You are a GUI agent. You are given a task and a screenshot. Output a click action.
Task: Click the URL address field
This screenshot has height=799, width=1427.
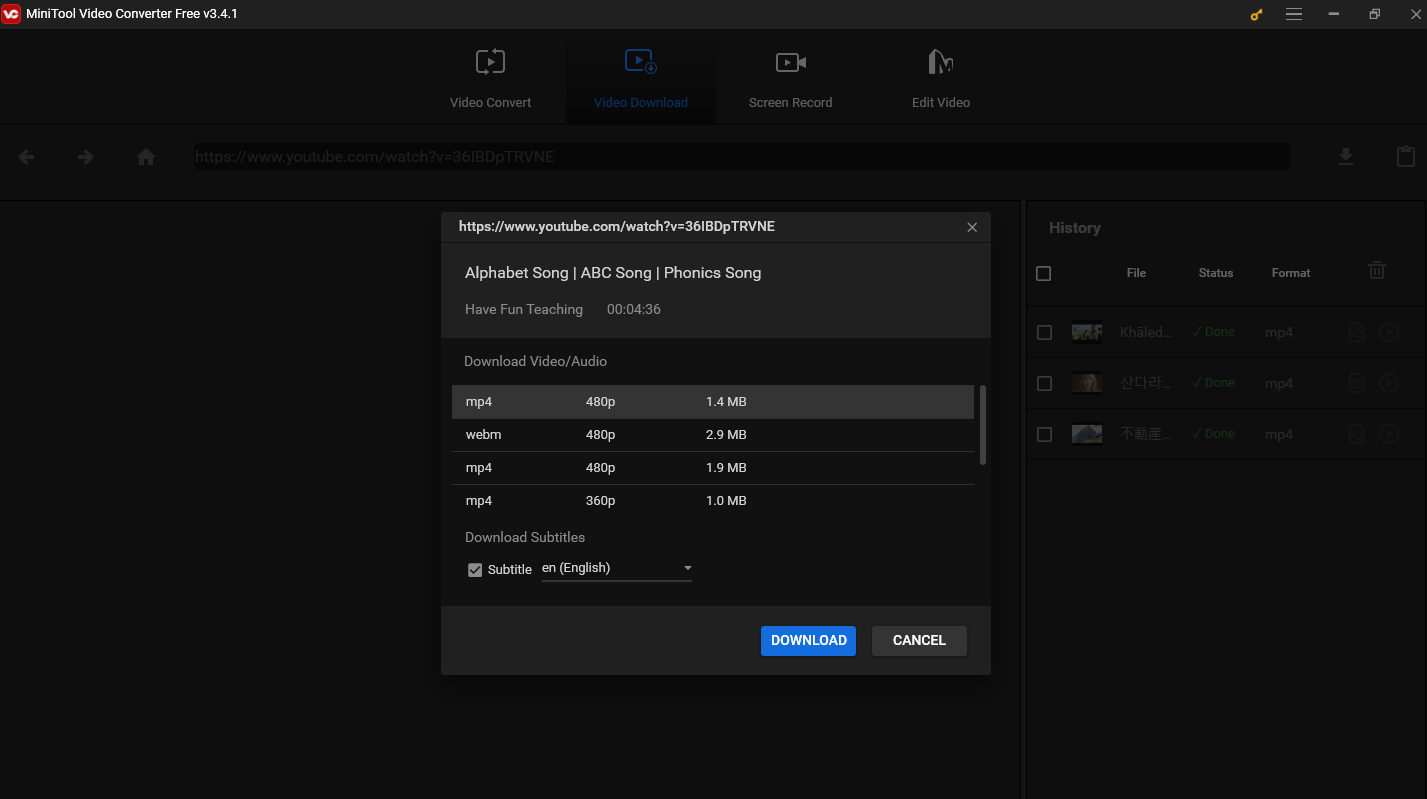click(x=741, y=157)
